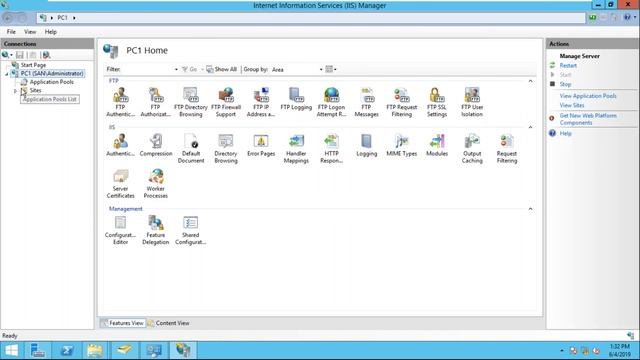Image resolution: width=640 pixels, height=360 pixels.
Task: Select Application Pools tree node
Action: (51, 82)
